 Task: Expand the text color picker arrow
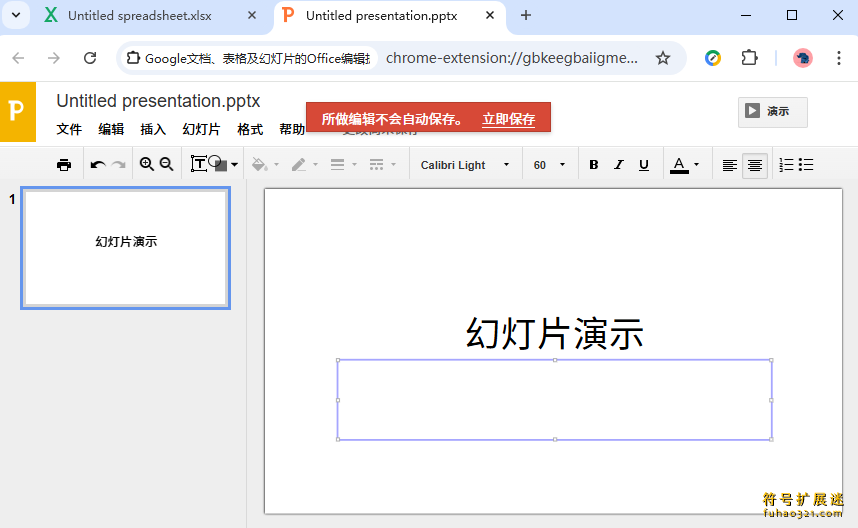697,165
